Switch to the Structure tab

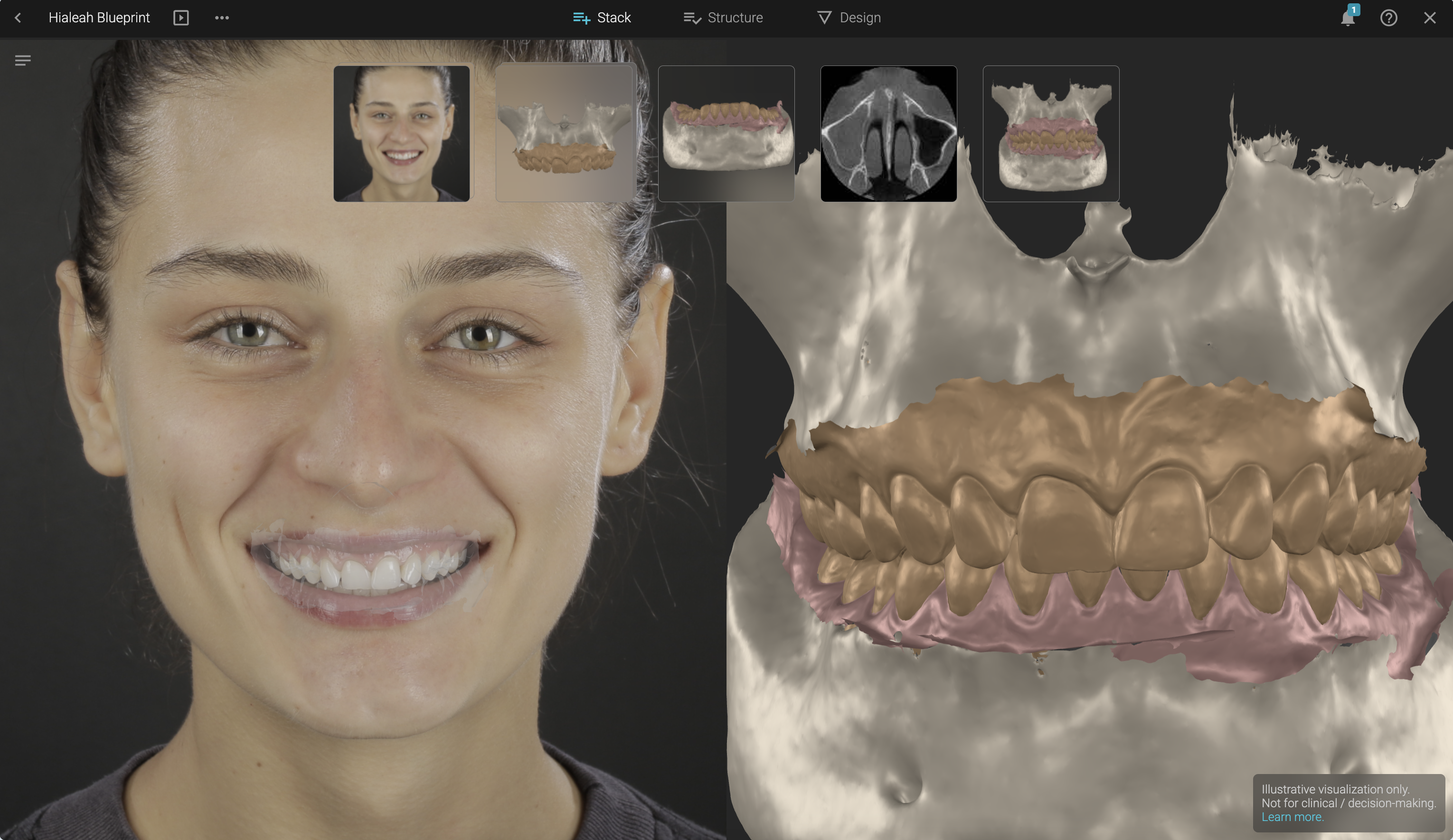(723, 18)
